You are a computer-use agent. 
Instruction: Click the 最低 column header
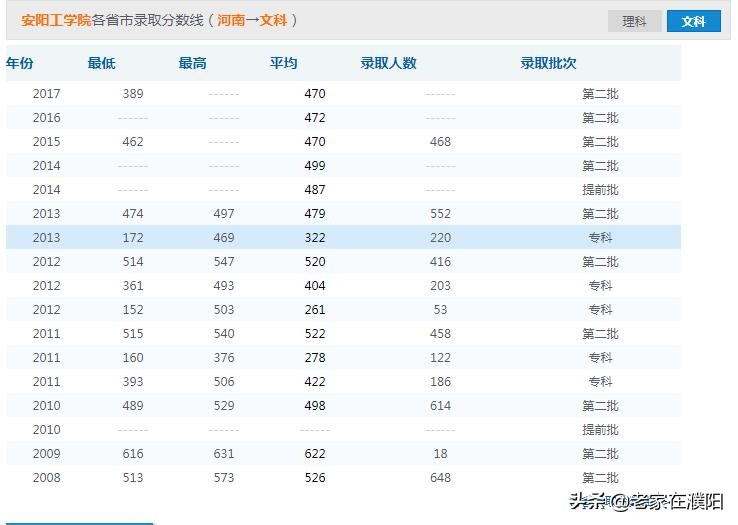click(101, 63)
